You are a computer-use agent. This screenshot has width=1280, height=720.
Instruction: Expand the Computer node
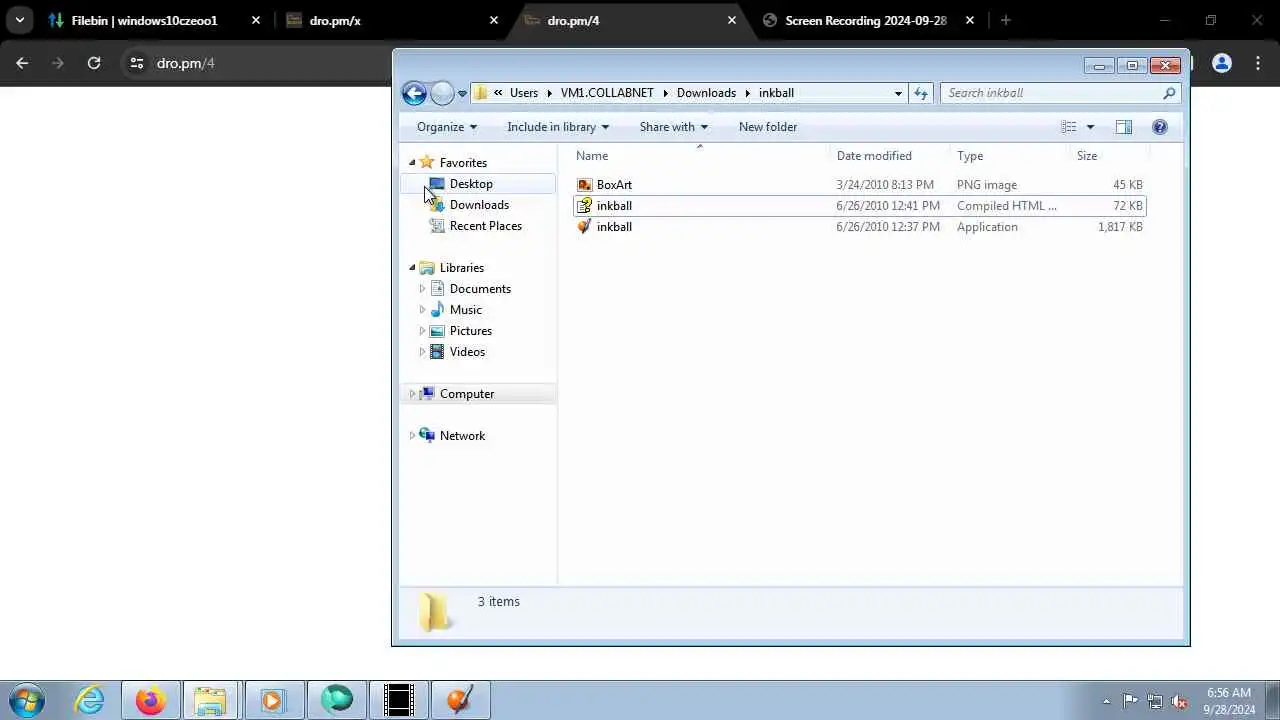[x=412, y=394]
